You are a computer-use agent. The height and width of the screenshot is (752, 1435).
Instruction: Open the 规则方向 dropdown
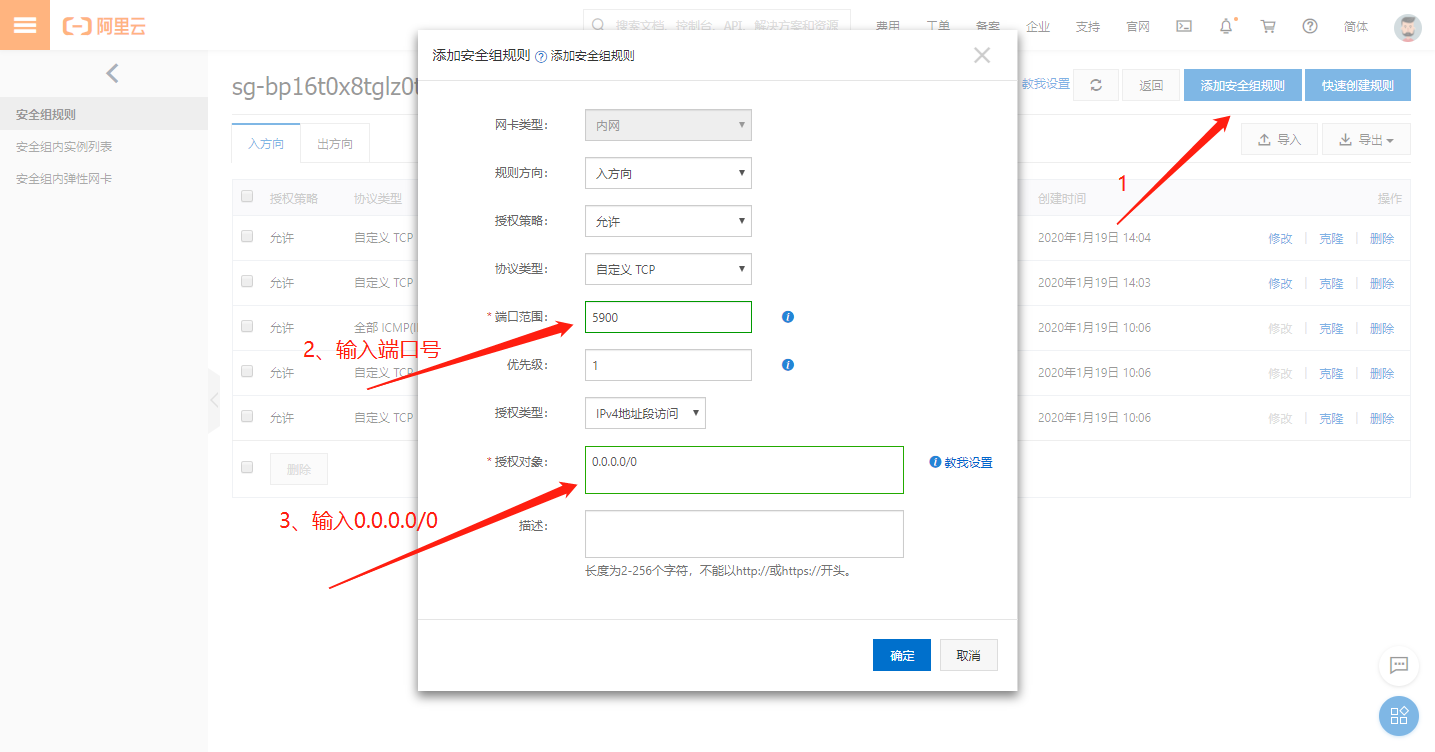pos(667,173)
